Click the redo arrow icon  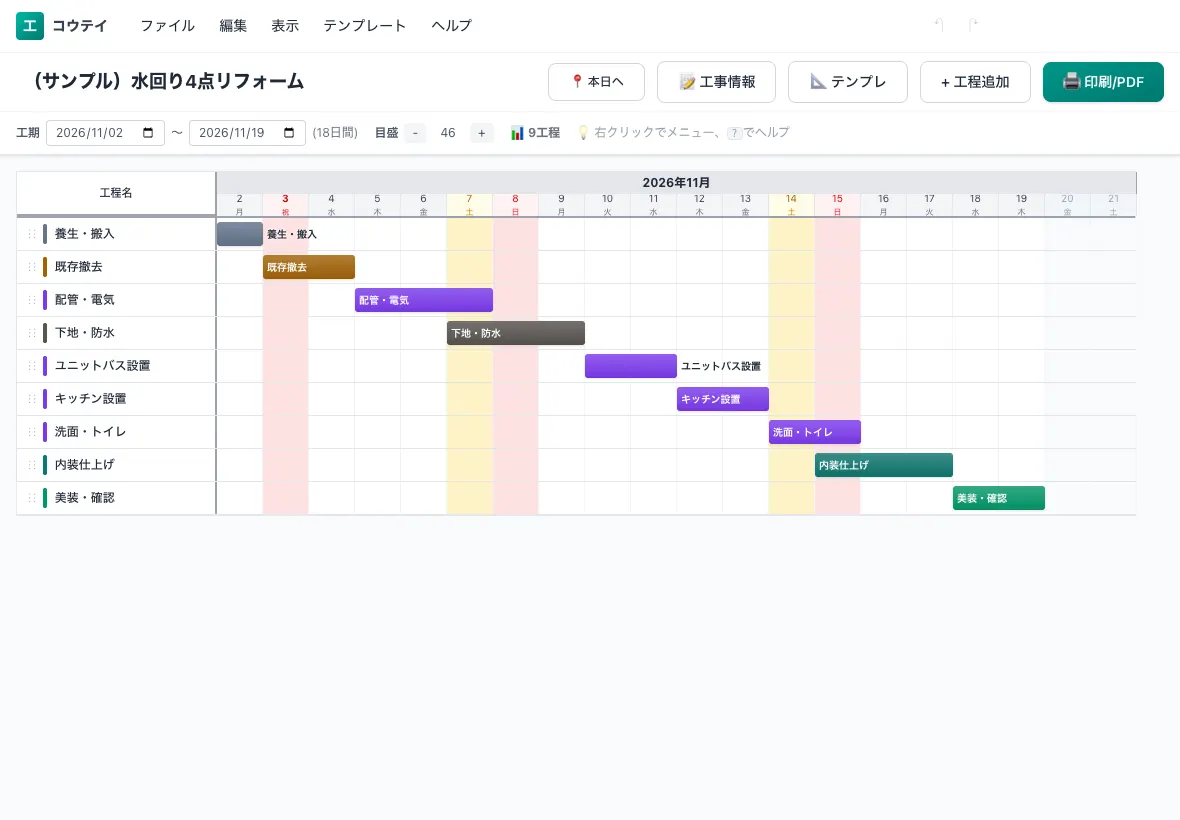(x=972, y=25)
